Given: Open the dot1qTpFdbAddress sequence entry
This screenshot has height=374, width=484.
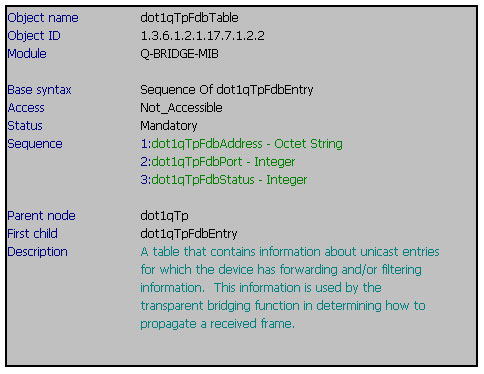Looking at the screenshot, I should click(x=241, y=144).
